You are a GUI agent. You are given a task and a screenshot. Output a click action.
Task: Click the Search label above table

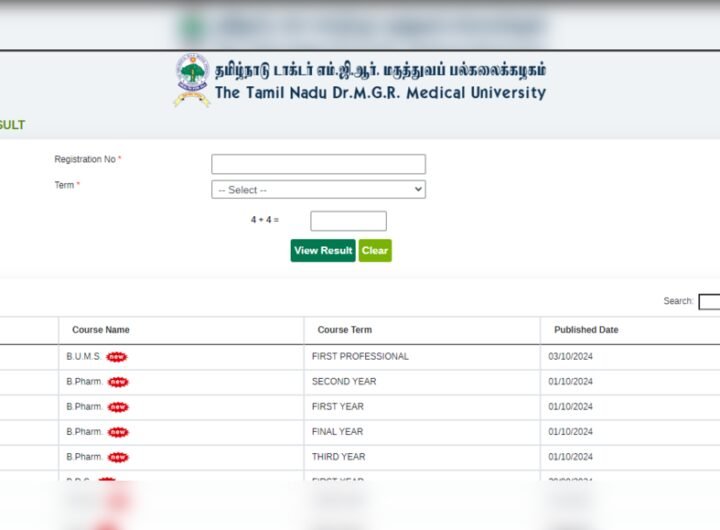[x=678, y=301]
